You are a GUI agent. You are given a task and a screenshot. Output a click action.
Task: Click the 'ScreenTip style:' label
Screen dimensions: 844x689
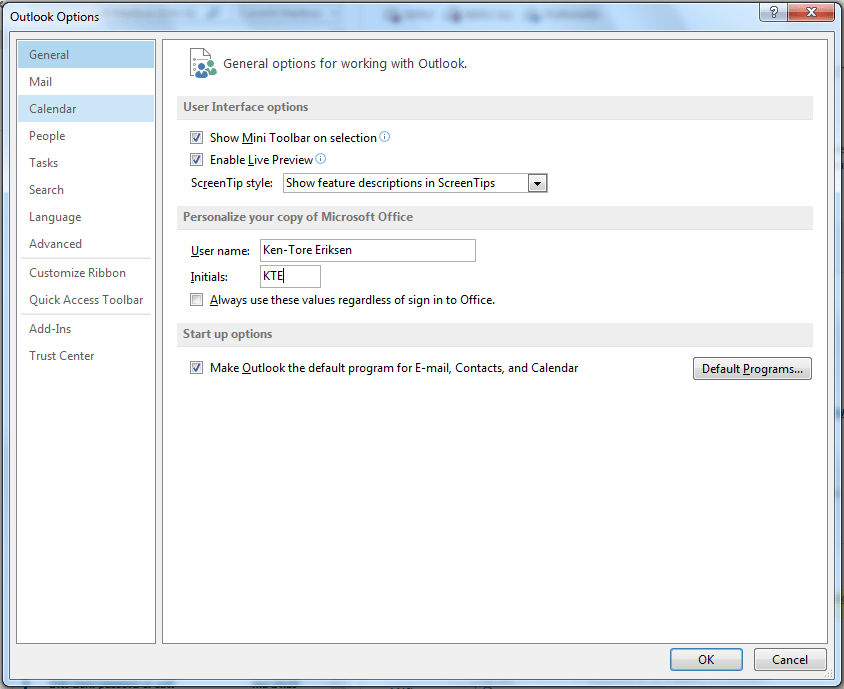click(x=231, y=183)
